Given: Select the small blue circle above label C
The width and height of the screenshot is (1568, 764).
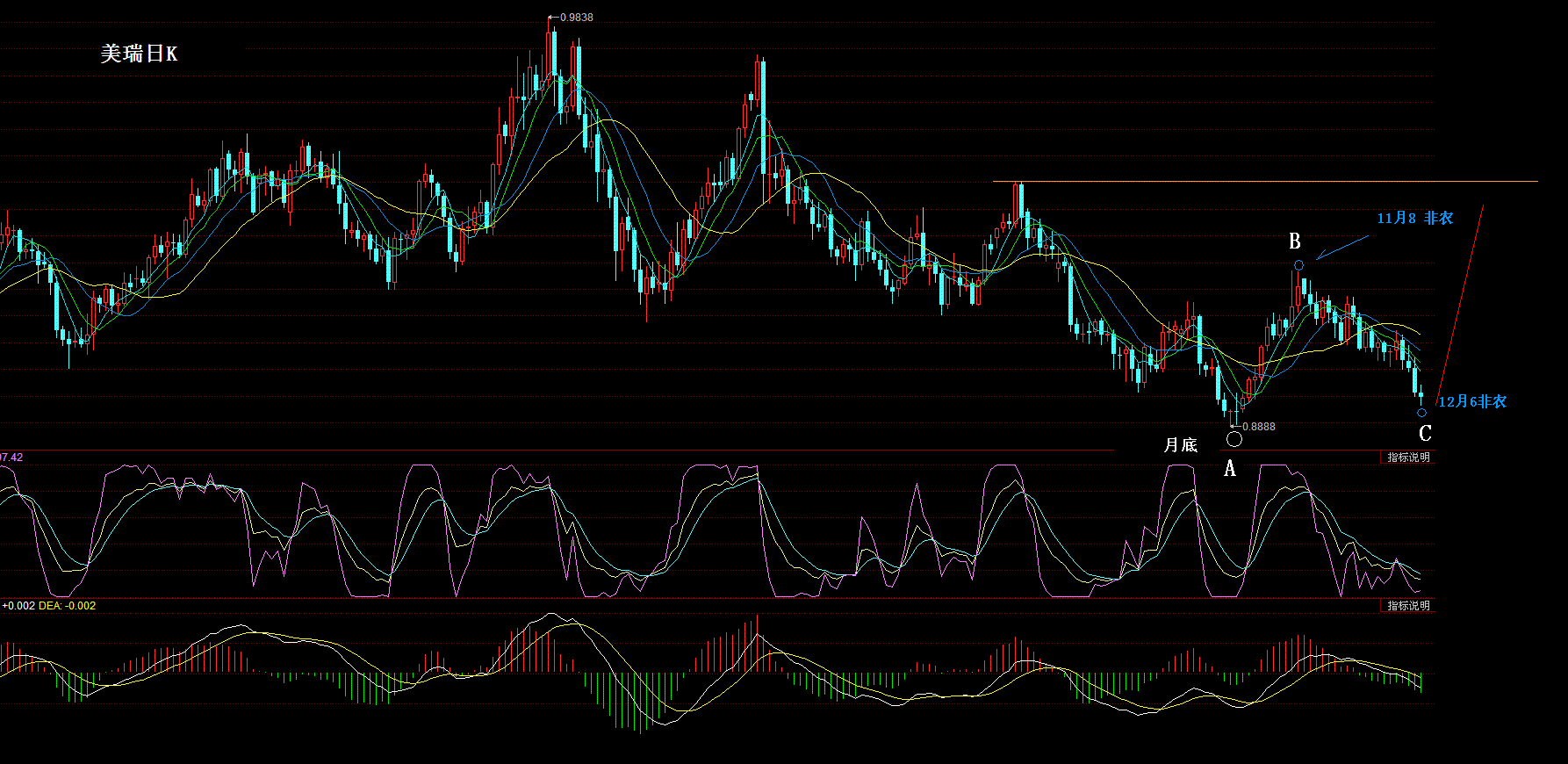Looking at the screenshot, I should [x=1421, y=413].
